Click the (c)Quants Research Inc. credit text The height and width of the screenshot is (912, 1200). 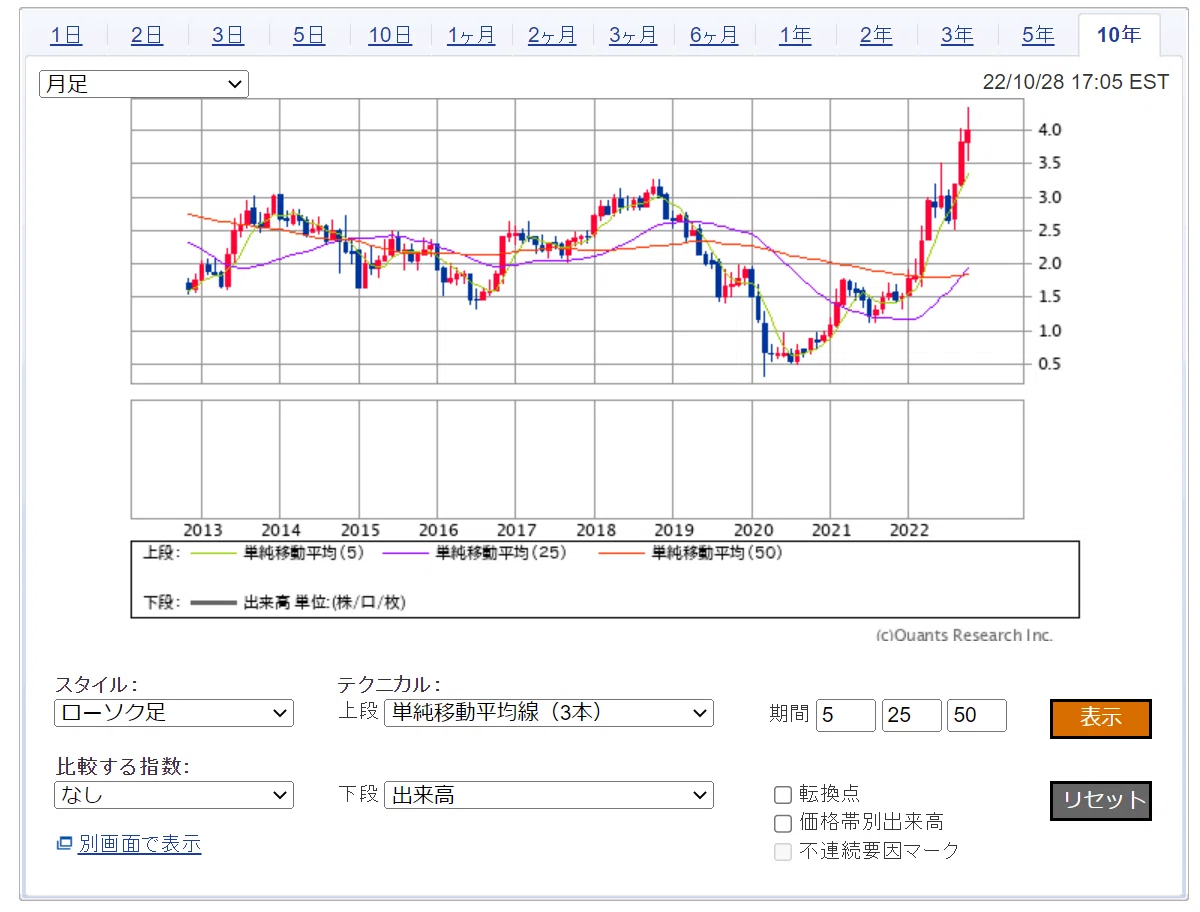964,635
